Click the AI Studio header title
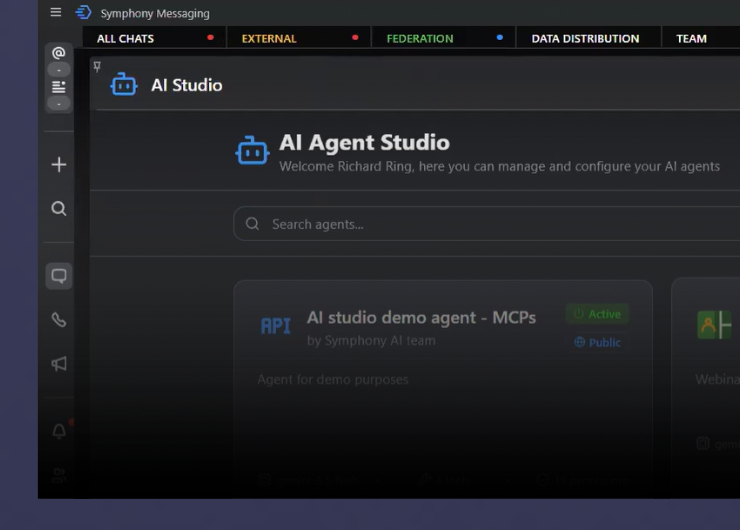 click(186, 85)
